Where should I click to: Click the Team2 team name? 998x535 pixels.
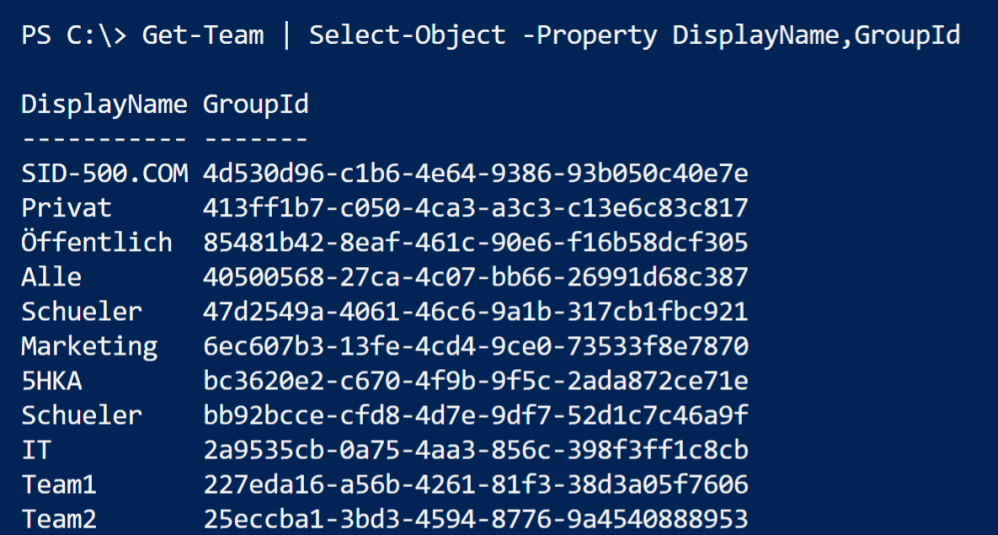pyautogui.click(x=59, y=519)
